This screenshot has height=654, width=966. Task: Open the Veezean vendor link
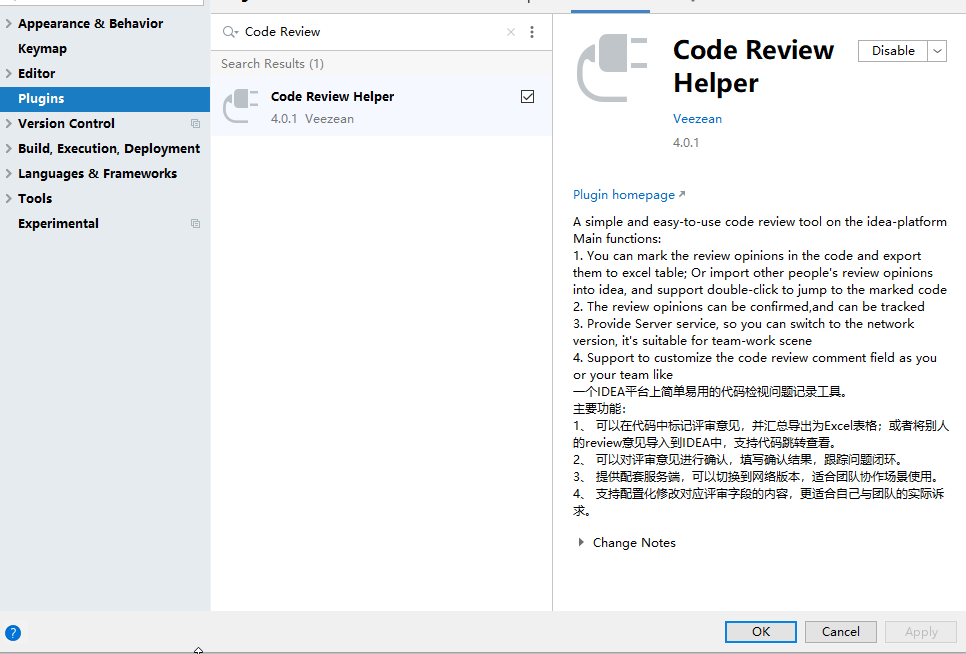(697, 119)
